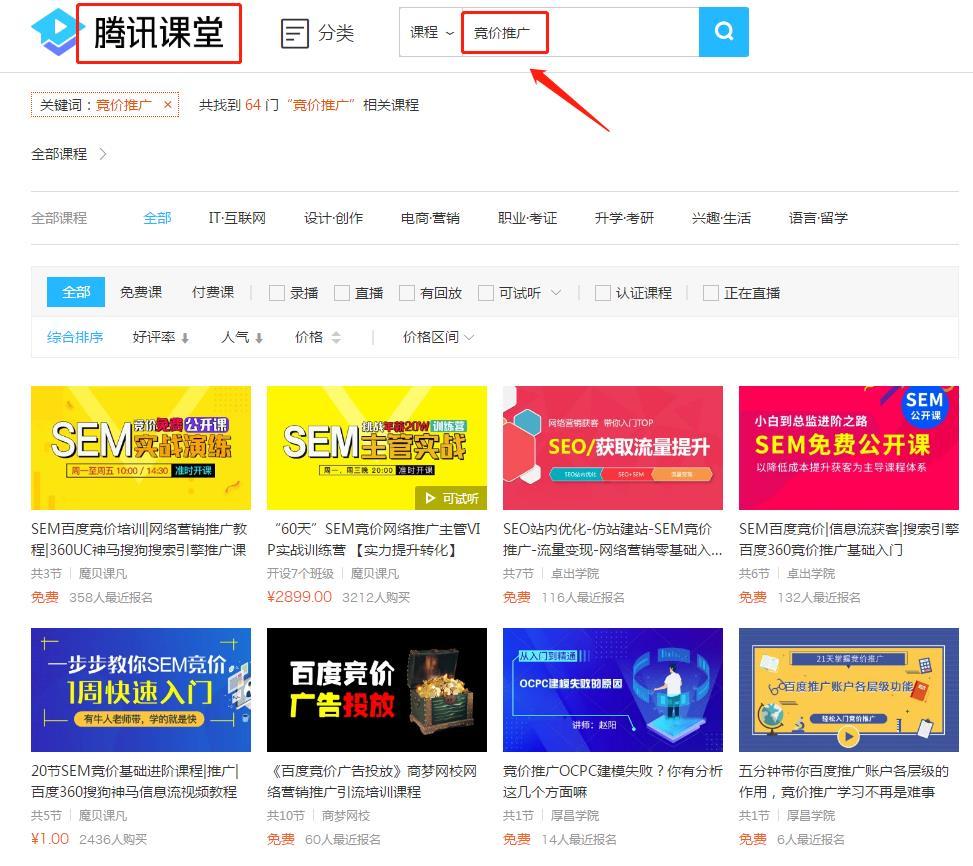Viewport: 973px width, 866px height.
Task: Sort by 好评率 rating
Action: (161, 337)
